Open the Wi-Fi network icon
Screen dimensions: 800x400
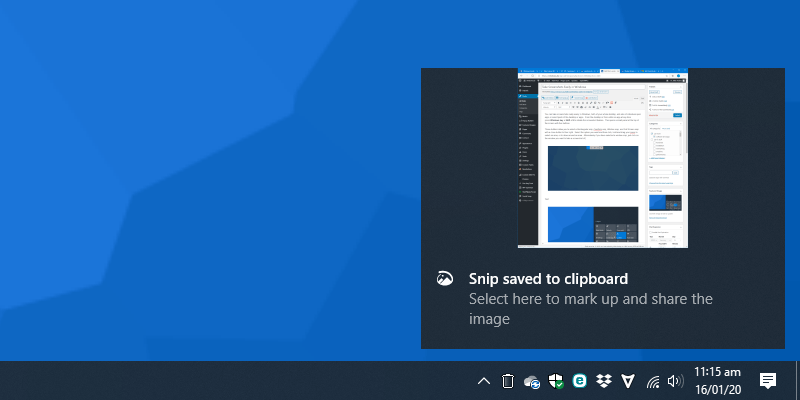click(653, 381)
